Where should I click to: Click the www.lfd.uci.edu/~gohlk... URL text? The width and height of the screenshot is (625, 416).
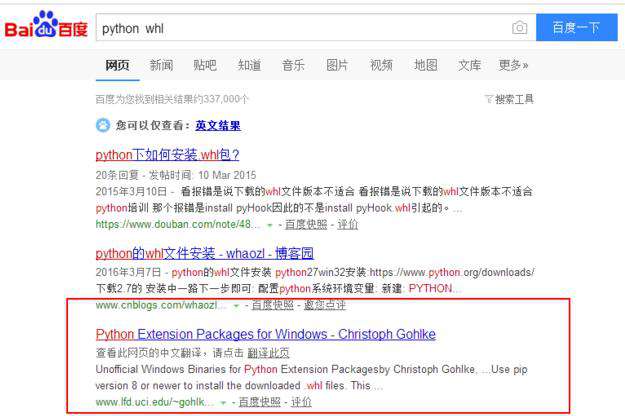[155, 402]
